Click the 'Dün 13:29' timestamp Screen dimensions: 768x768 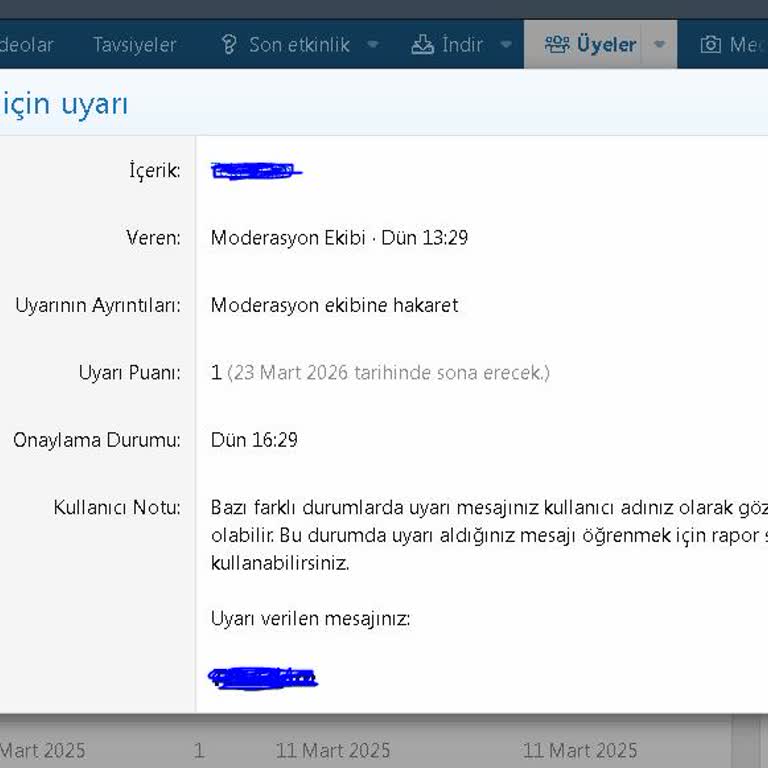pyautogui.click(x=425, y=238)
